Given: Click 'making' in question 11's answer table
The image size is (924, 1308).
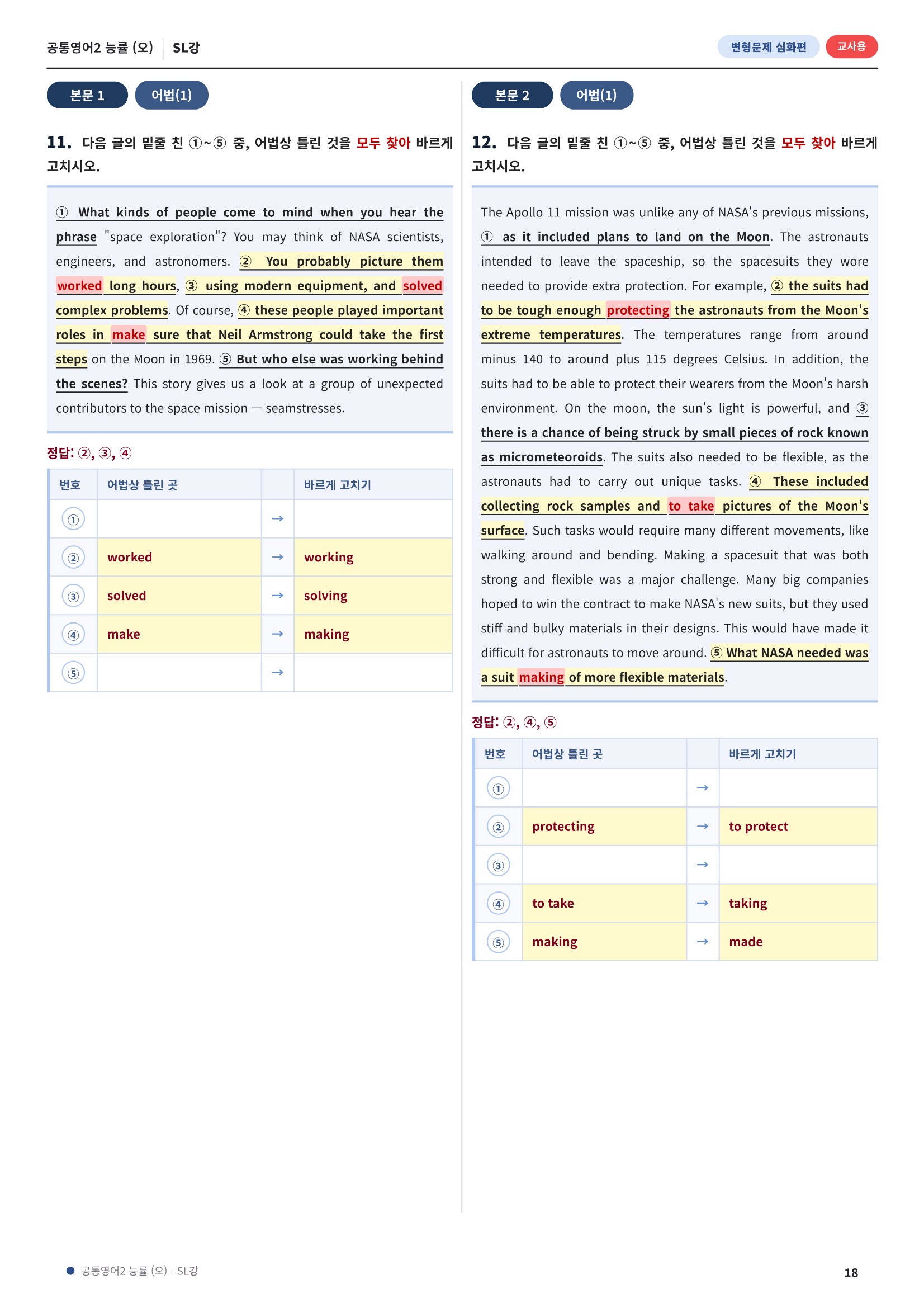Looking at the screenshot, I should pyautogui.click(x=373, y=634).
